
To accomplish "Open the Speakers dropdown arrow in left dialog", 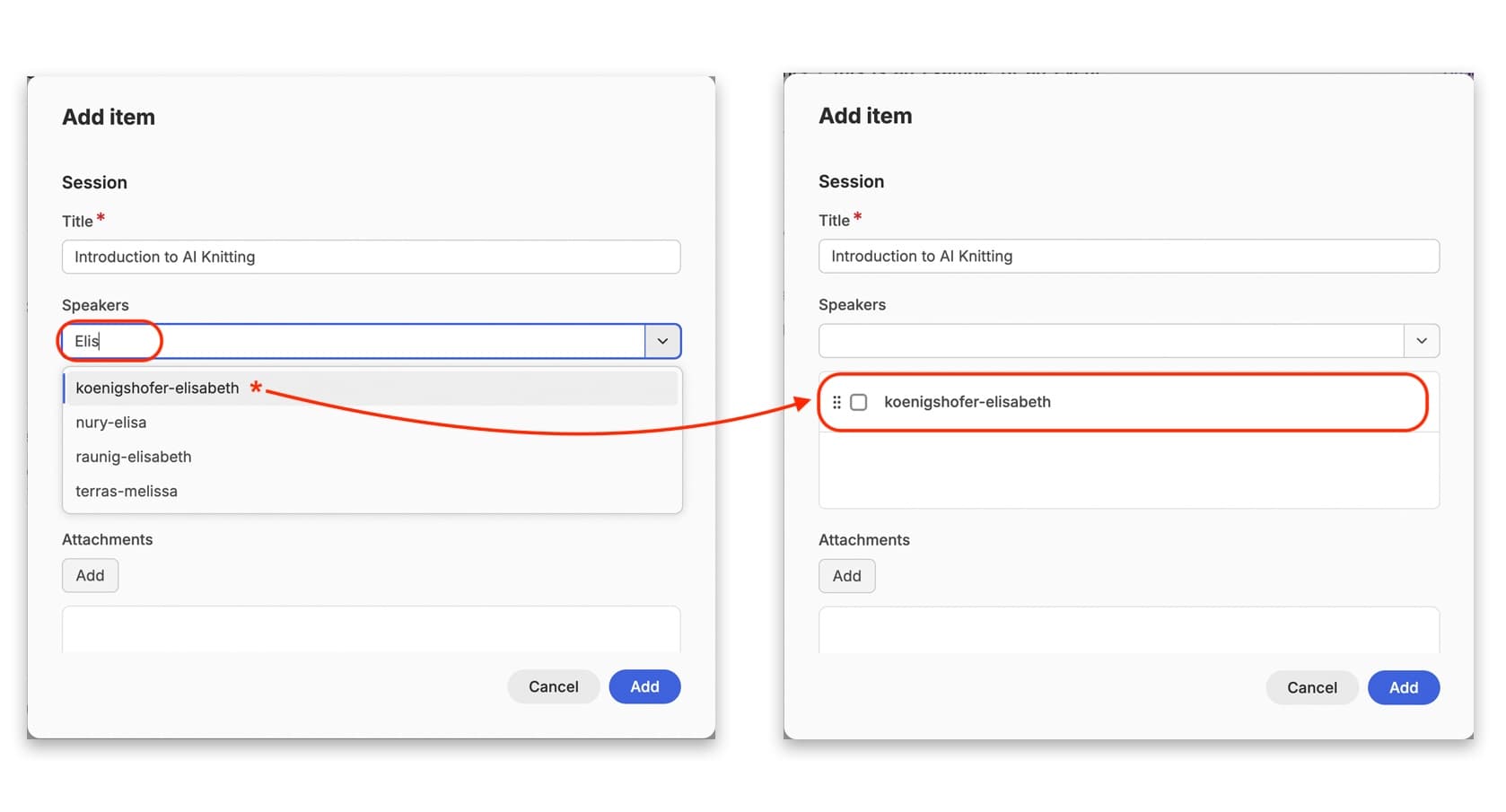I will pyautogui.click(x=662, y=341).
